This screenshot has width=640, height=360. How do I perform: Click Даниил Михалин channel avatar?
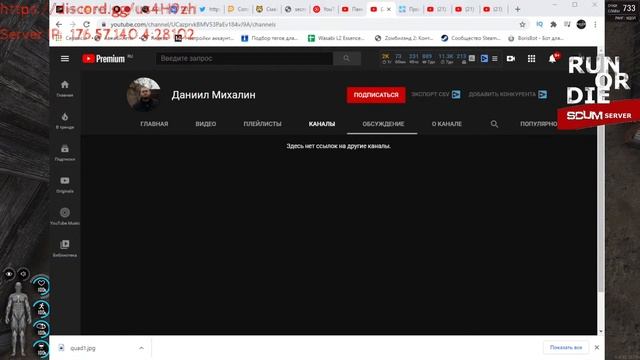[143, 95]
